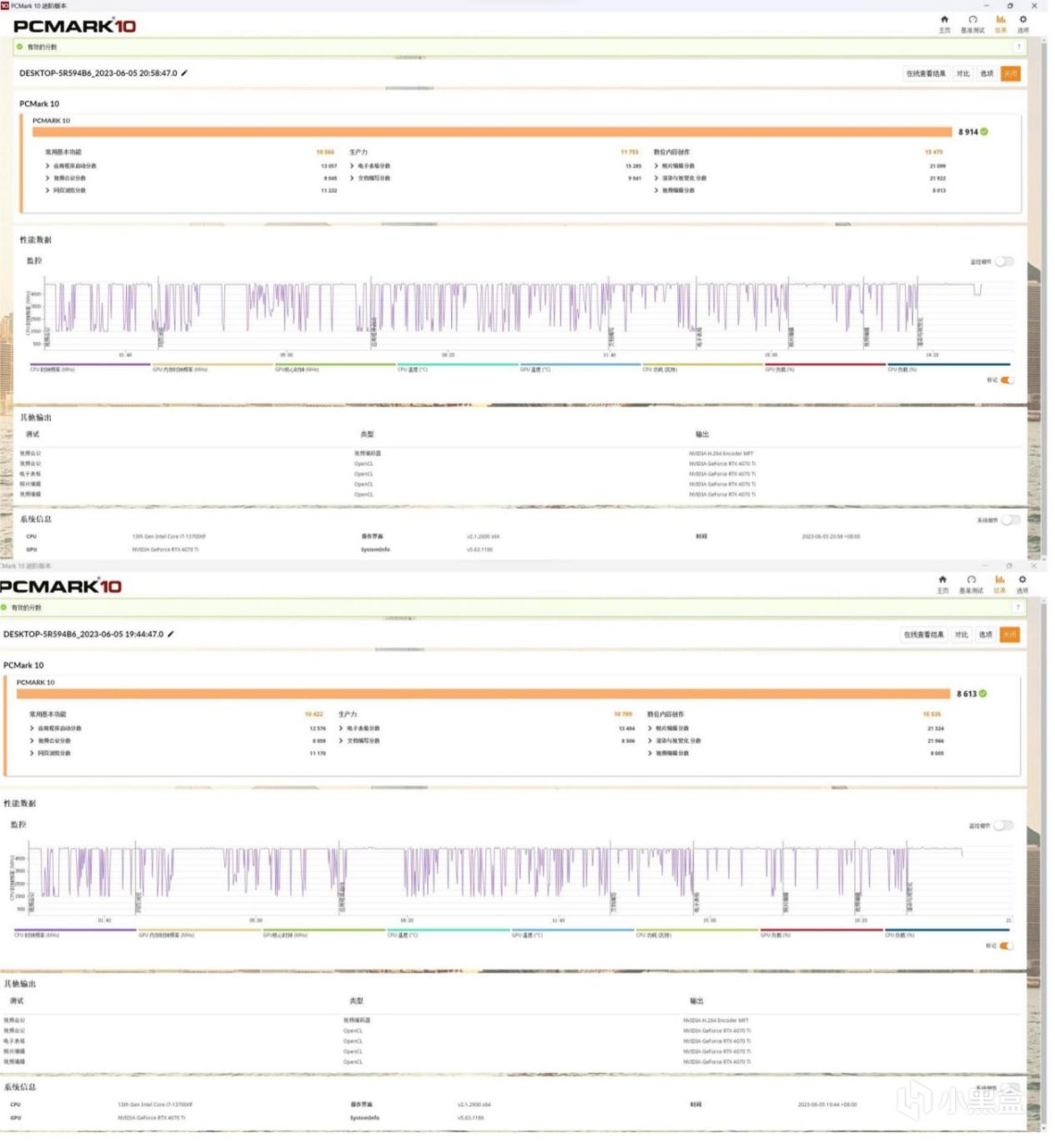Select purple CPU 时钟频率 legend in 8 914 window
The image size is (1055, 1148).
[x=90, y=367]
